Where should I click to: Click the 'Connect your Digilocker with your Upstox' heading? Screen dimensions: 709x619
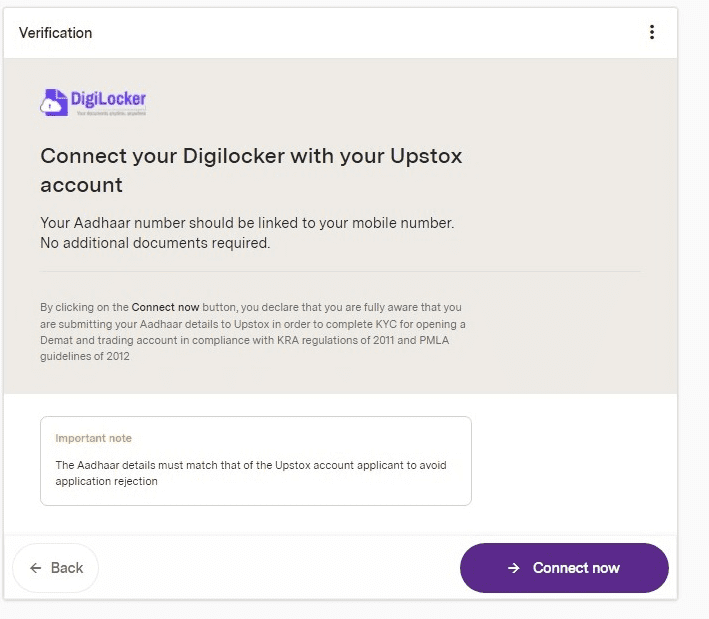(x=251, y=156)
